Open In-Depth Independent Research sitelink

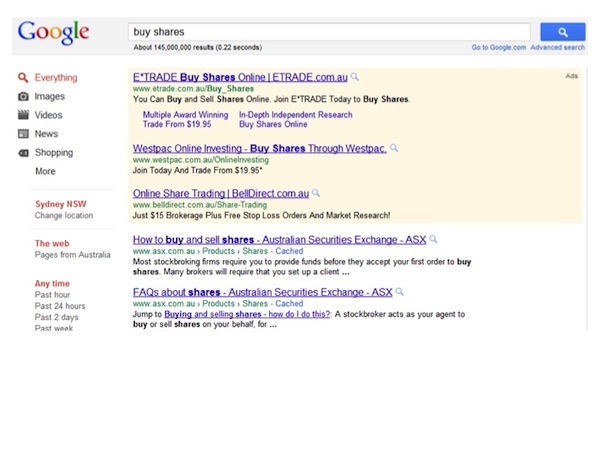pyautogui.click(x=296, y=115)
